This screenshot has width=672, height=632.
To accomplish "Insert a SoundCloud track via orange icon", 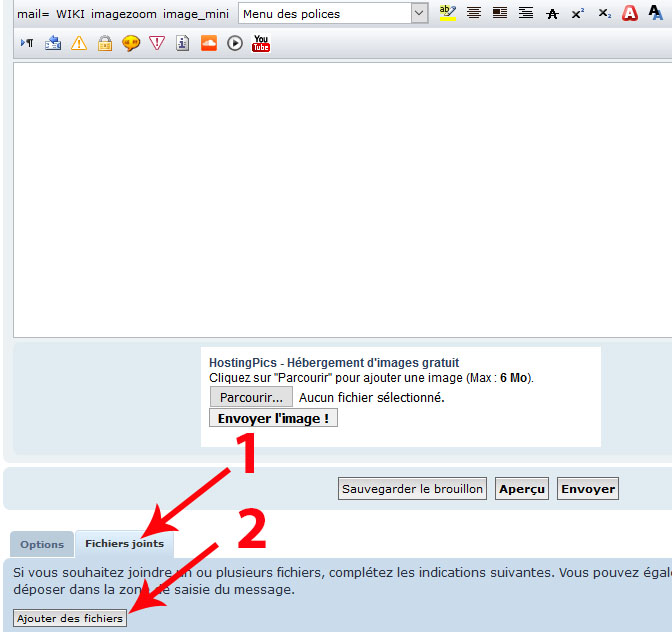I will tap(209, 44).
